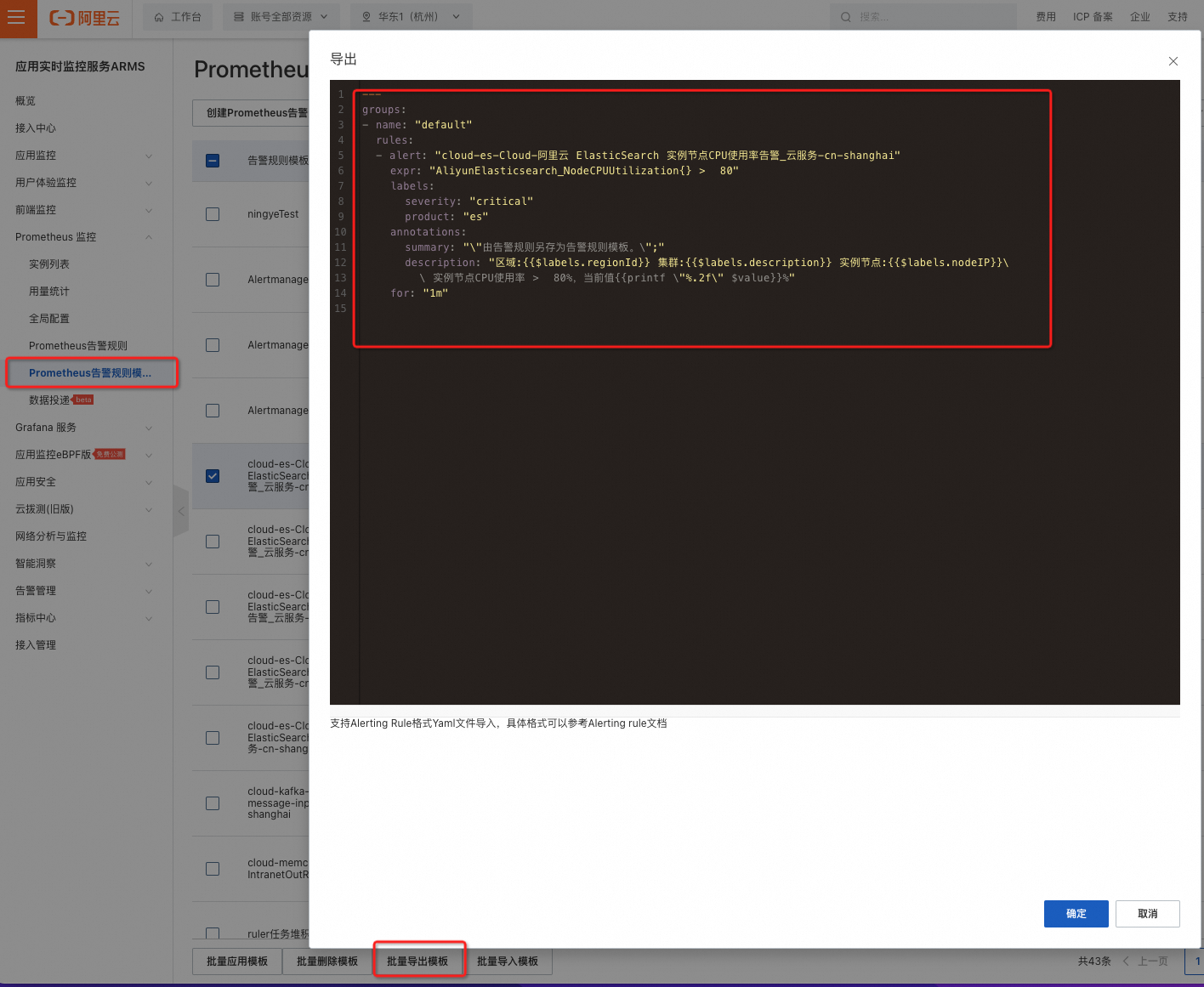Open 网络分析与监控 in the sidebar

coord(51,536)
